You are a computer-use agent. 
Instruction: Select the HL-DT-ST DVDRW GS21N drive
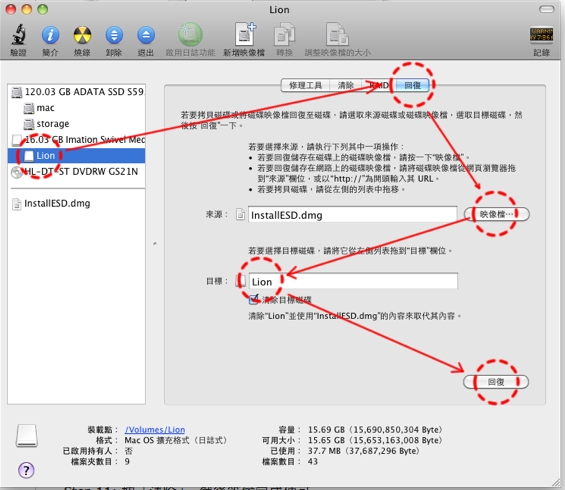click(75, 172)
